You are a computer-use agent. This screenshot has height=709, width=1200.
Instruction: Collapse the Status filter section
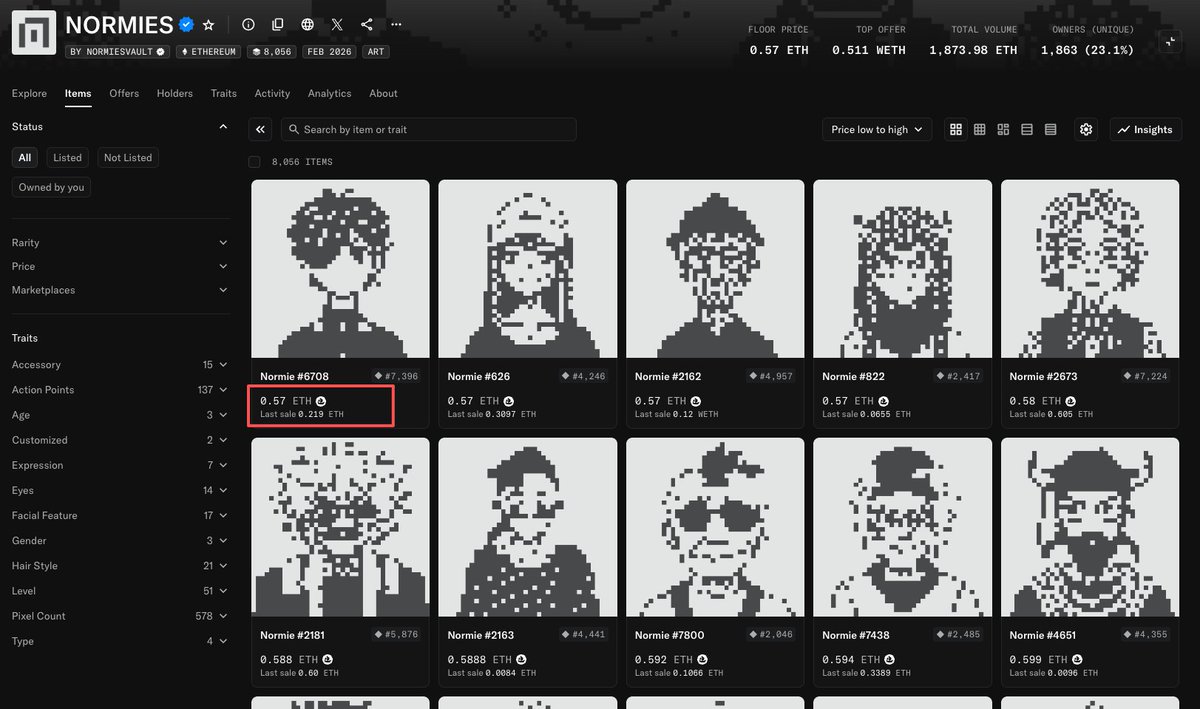click(x=223, y=127)
